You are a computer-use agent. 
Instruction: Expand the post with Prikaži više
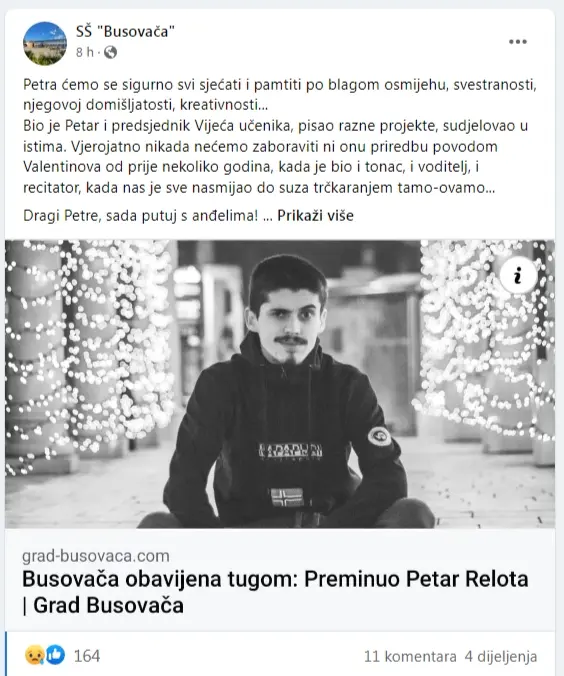click(x=315, y=215)
